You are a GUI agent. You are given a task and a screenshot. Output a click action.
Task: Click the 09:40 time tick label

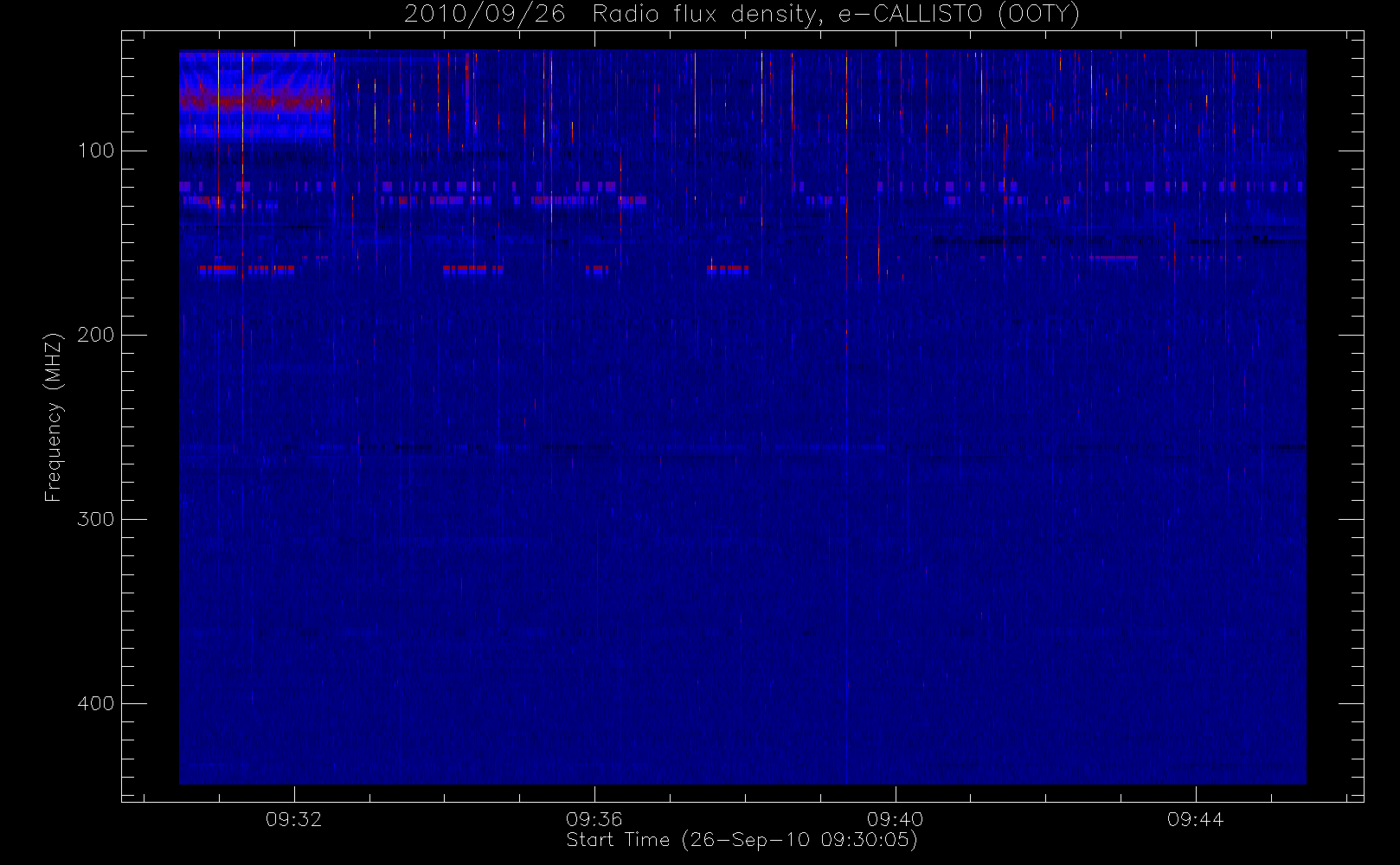click(895, 819)
